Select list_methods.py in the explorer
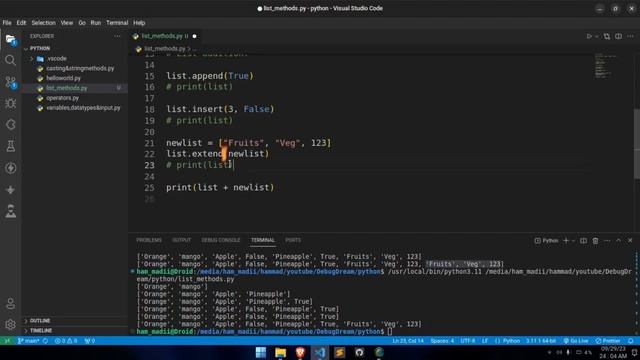The height and width of the screenshot is (360, 640). coord(67,88)
